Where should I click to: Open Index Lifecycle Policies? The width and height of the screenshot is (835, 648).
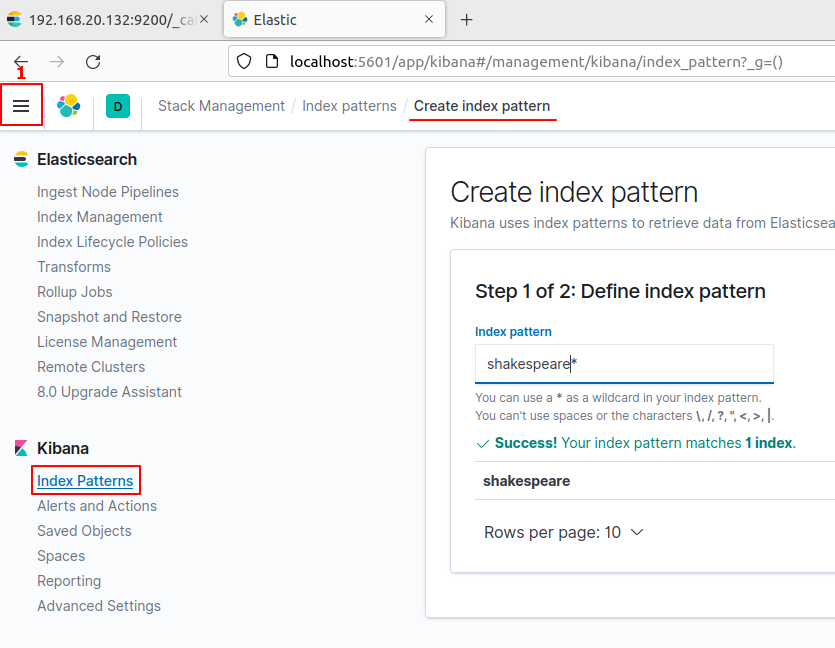point(112,242)
